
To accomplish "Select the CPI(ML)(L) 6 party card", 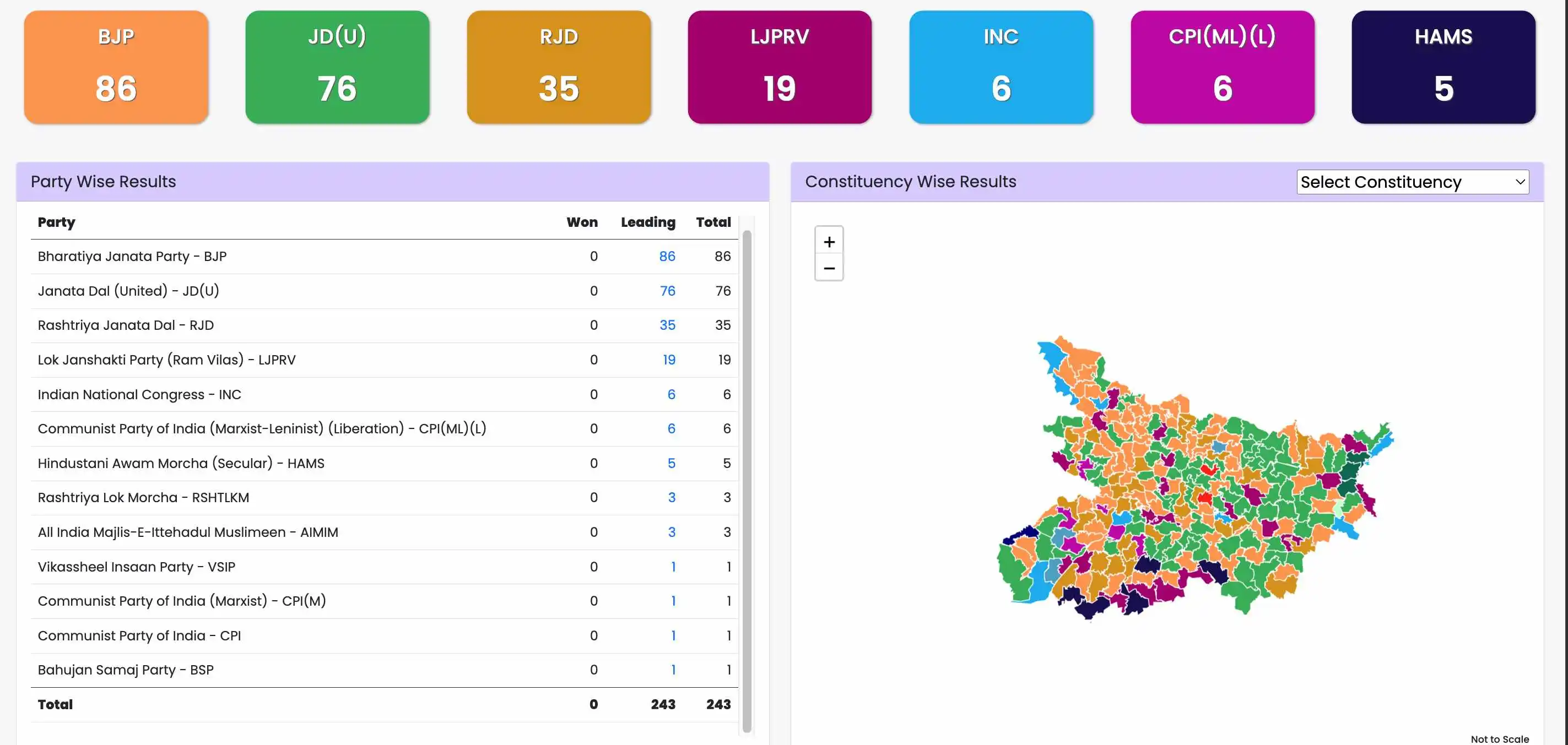I will click(x=1222, y=67).
